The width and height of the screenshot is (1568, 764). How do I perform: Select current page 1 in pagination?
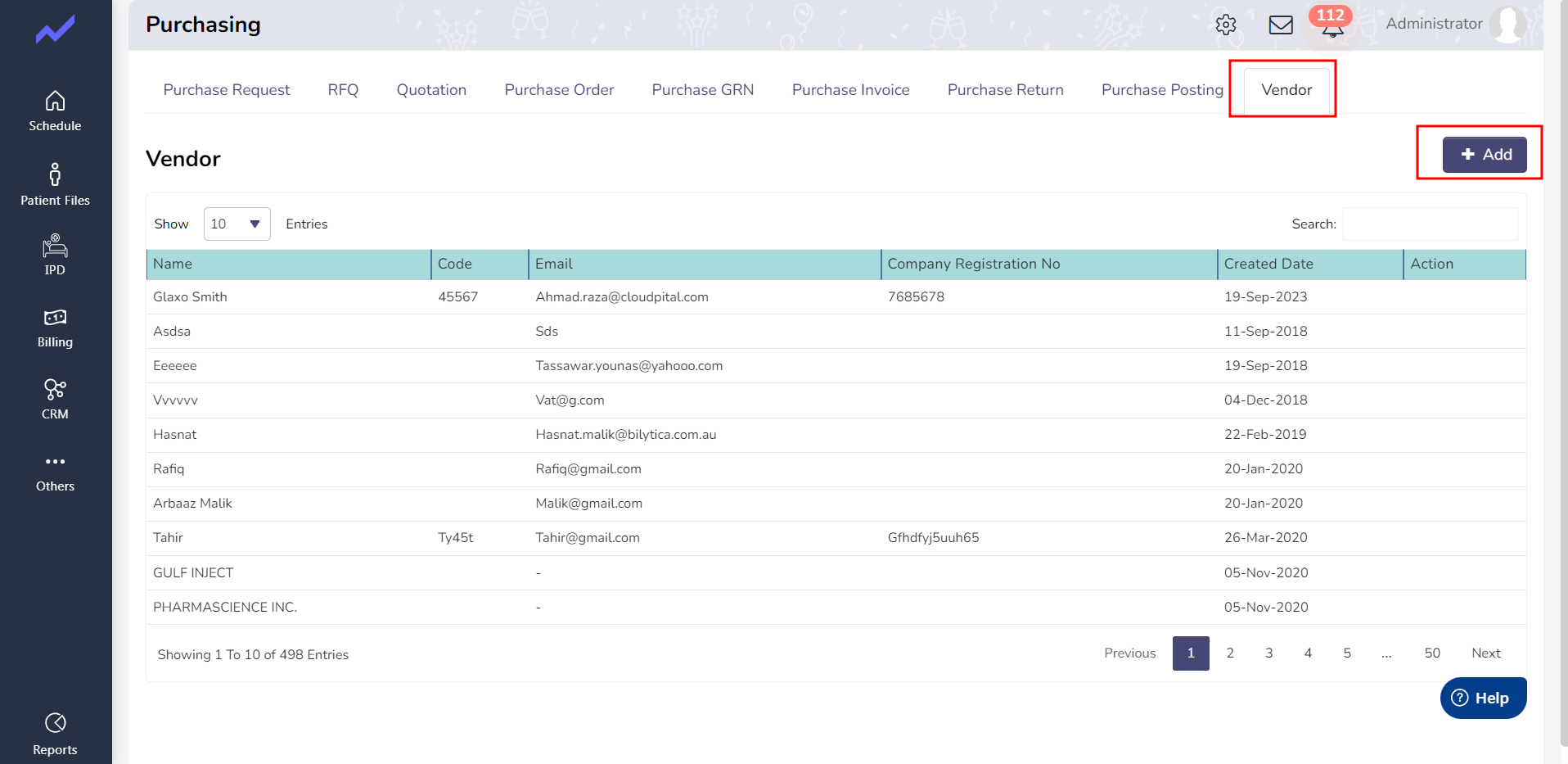click(1191, 653)
